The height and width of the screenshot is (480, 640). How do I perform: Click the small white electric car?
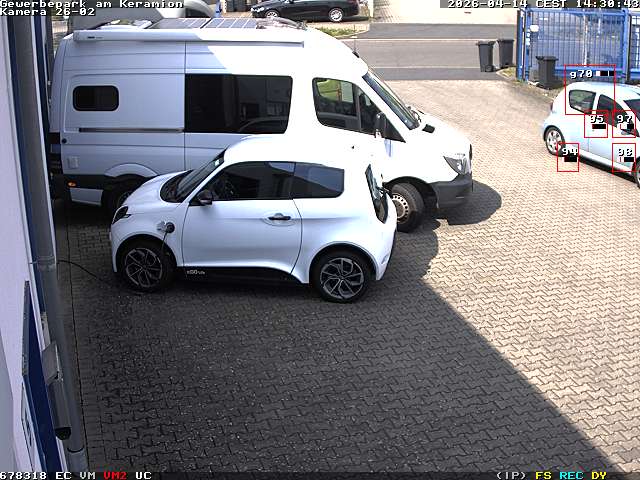254,218
